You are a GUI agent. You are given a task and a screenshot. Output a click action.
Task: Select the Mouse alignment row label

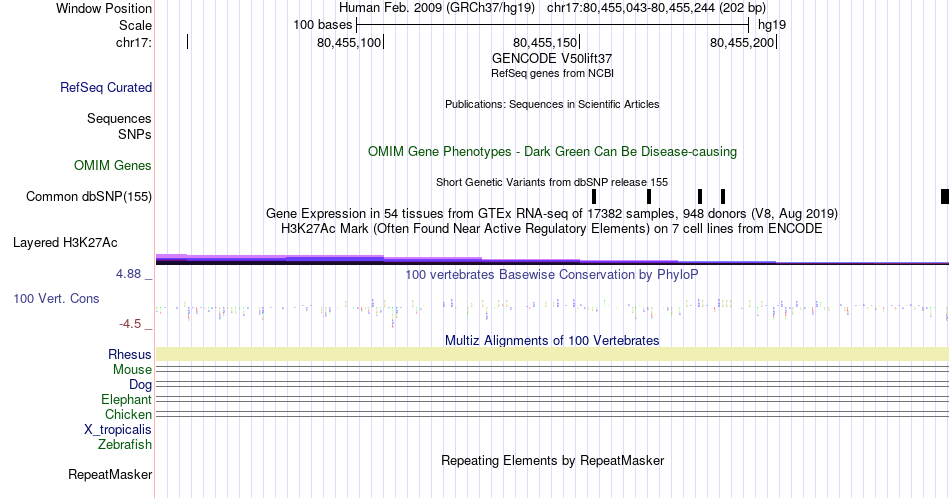click(132, 370)
